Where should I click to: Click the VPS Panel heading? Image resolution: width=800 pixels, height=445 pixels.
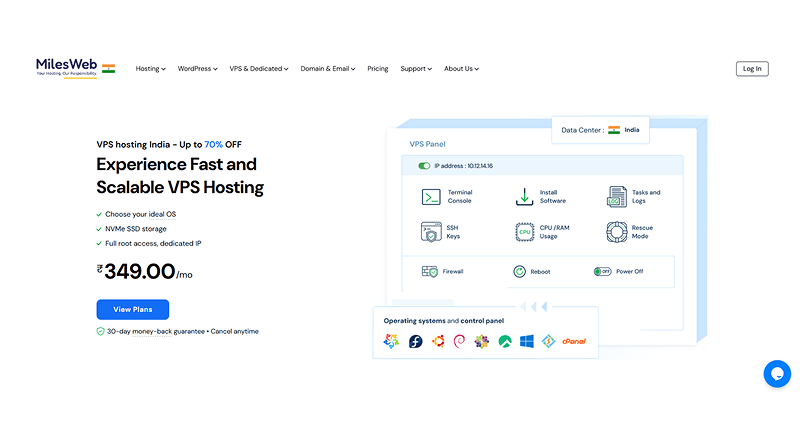click(x=428, y=144)
